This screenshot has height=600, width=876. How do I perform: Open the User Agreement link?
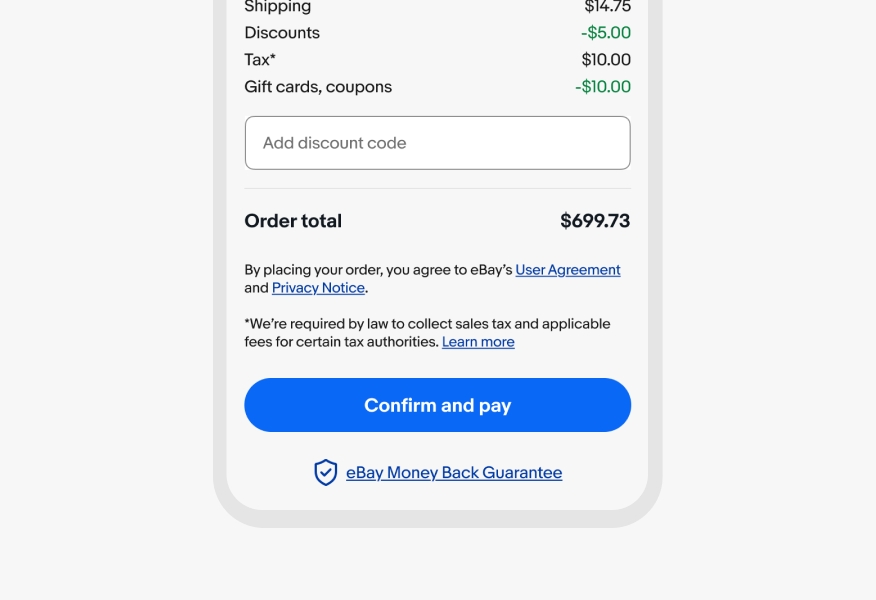pos(568,269)
